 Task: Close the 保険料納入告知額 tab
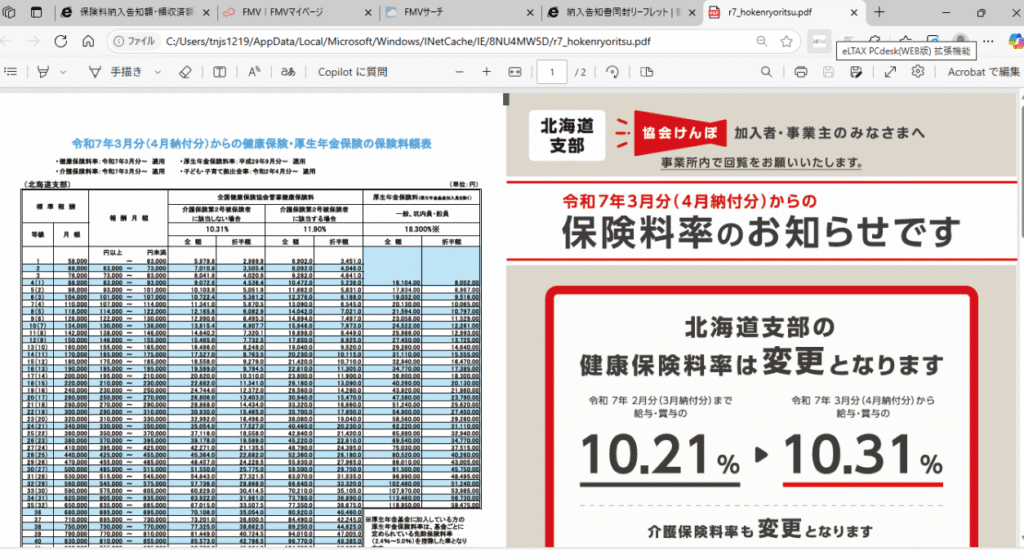[x=206, y=12]
